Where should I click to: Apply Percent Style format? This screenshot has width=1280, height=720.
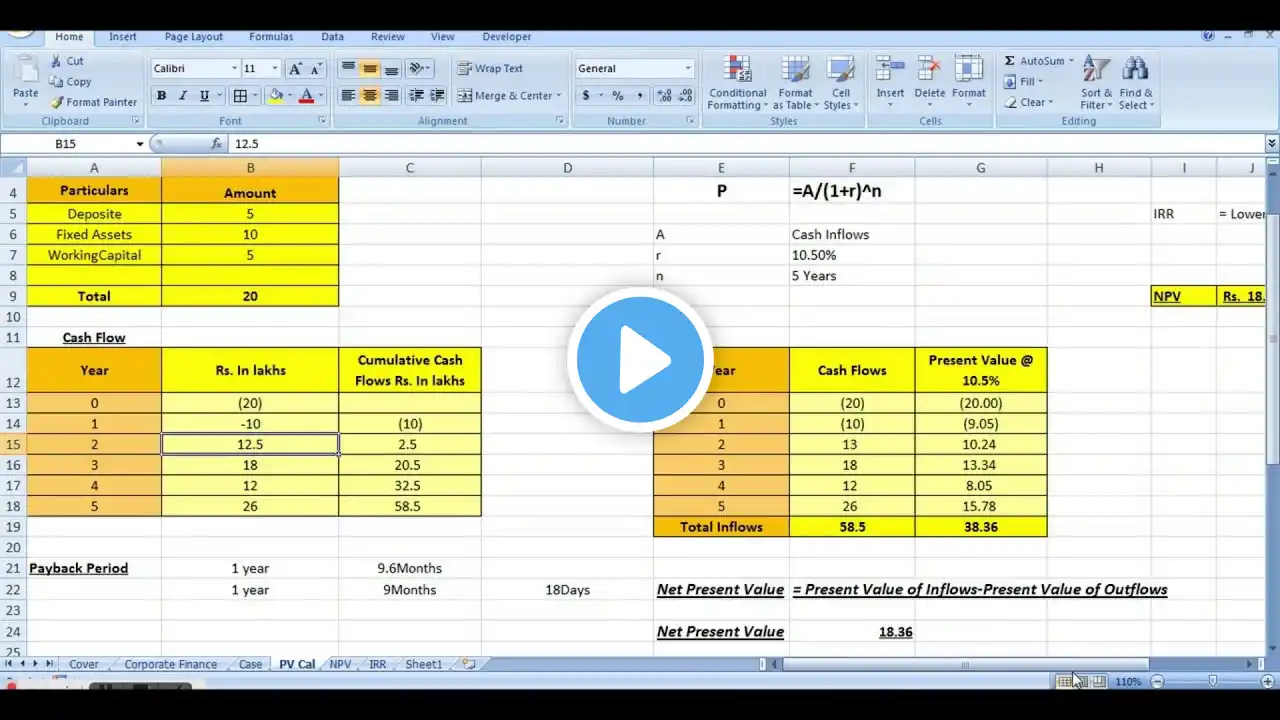click(x=618, y=96)
